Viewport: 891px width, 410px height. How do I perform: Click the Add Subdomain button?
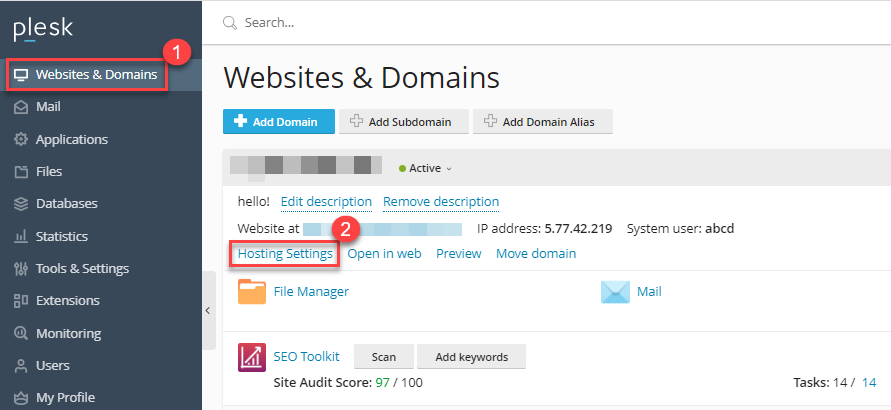[x=402, y=122]
